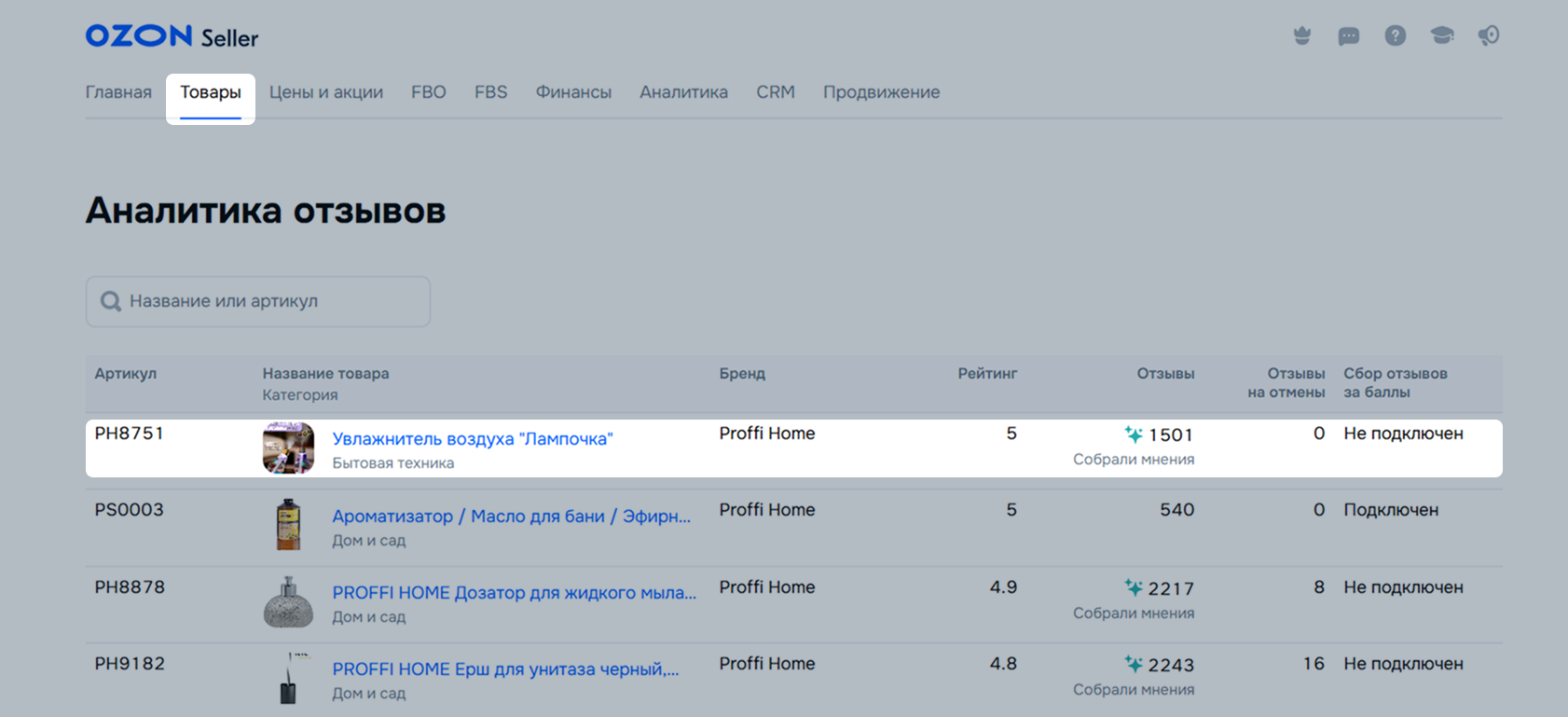Open the PROFFI HOME Ерш для унитаза link
This screenshot has width=1568, height=717.
(x=506, y=669)
